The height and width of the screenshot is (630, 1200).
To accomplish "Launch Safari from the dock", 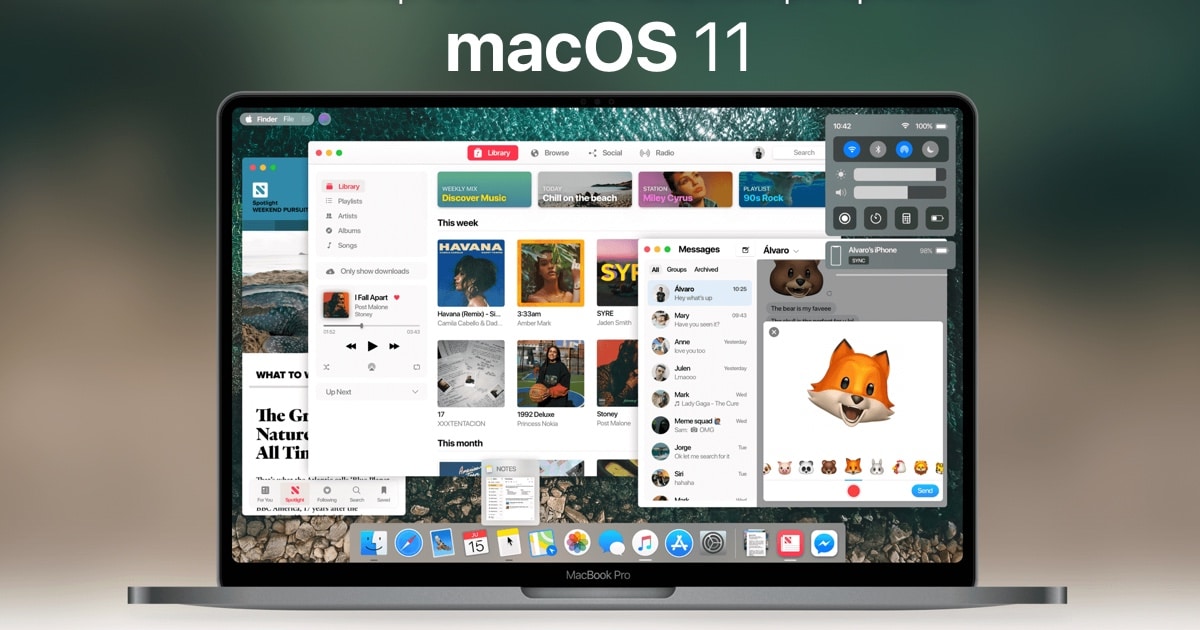I will point(408,543).
